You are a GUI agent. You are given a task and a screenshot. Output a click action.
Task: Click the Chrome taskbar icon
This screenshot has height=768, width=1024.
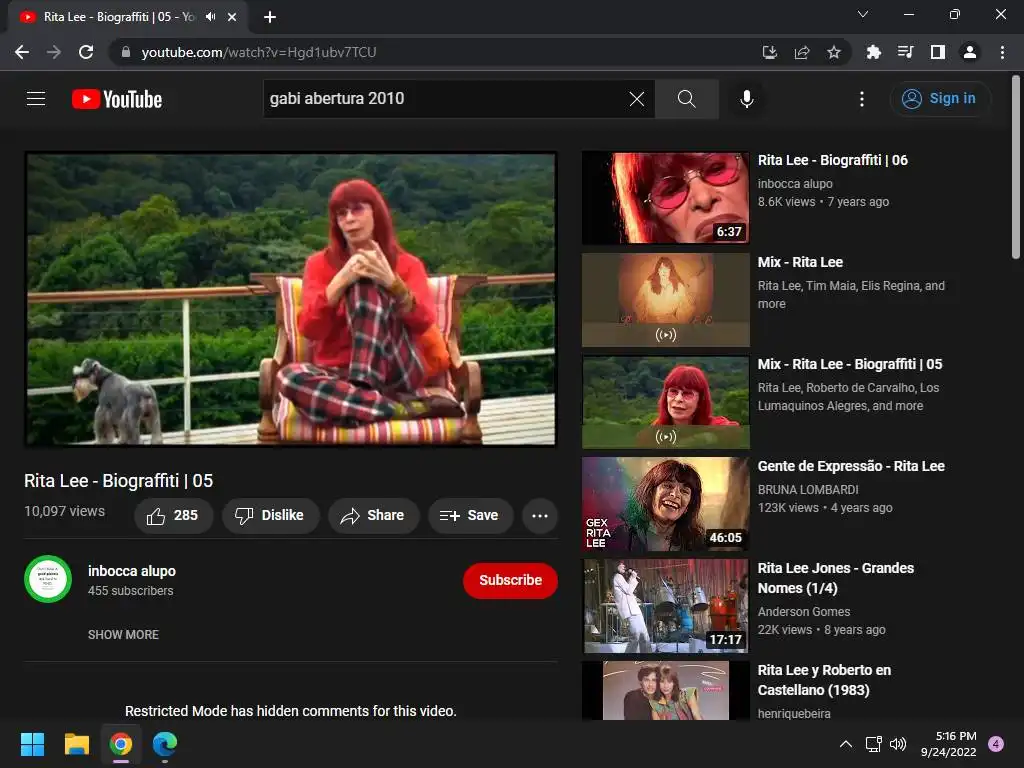(x=121, y=744)
